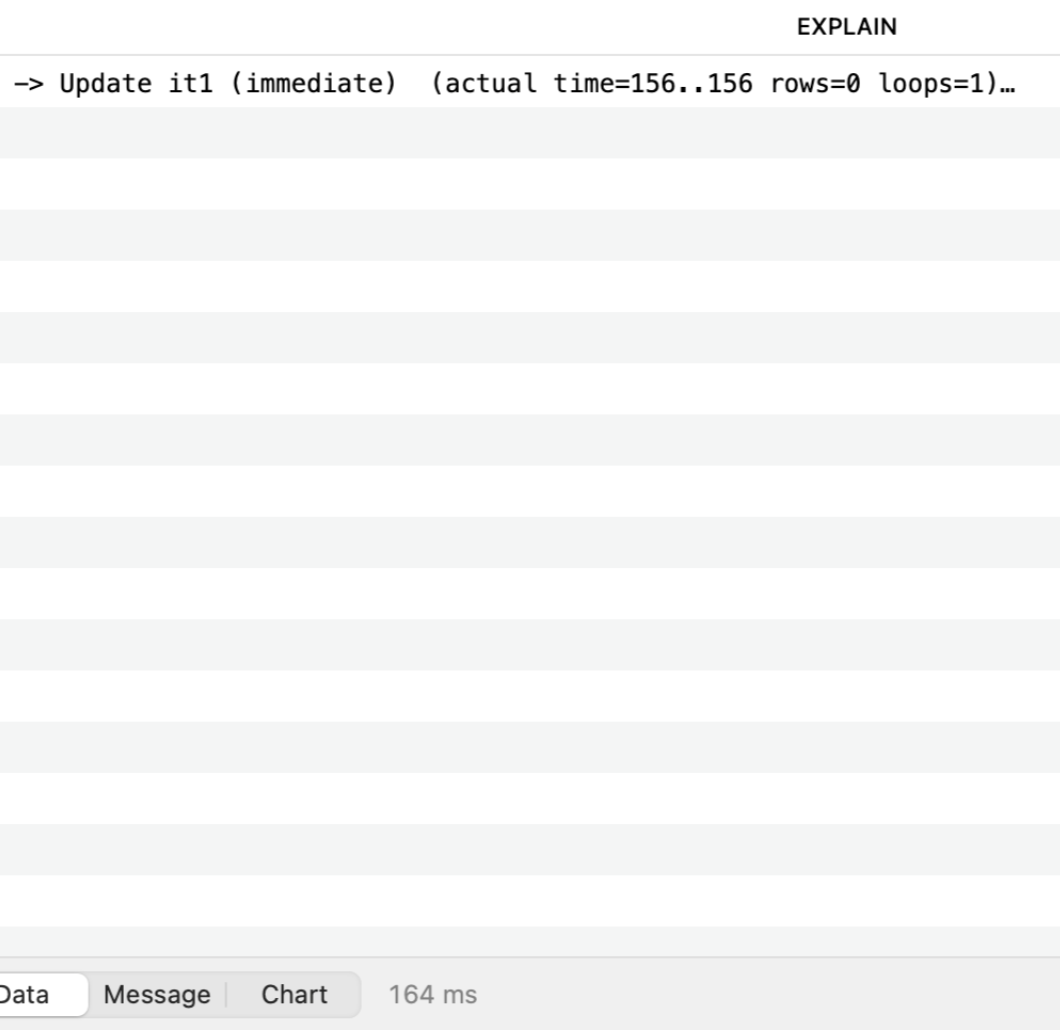The height and width of the screenshot is (1030, 1060).
Task: Open the Message tab
Action: 157,994
